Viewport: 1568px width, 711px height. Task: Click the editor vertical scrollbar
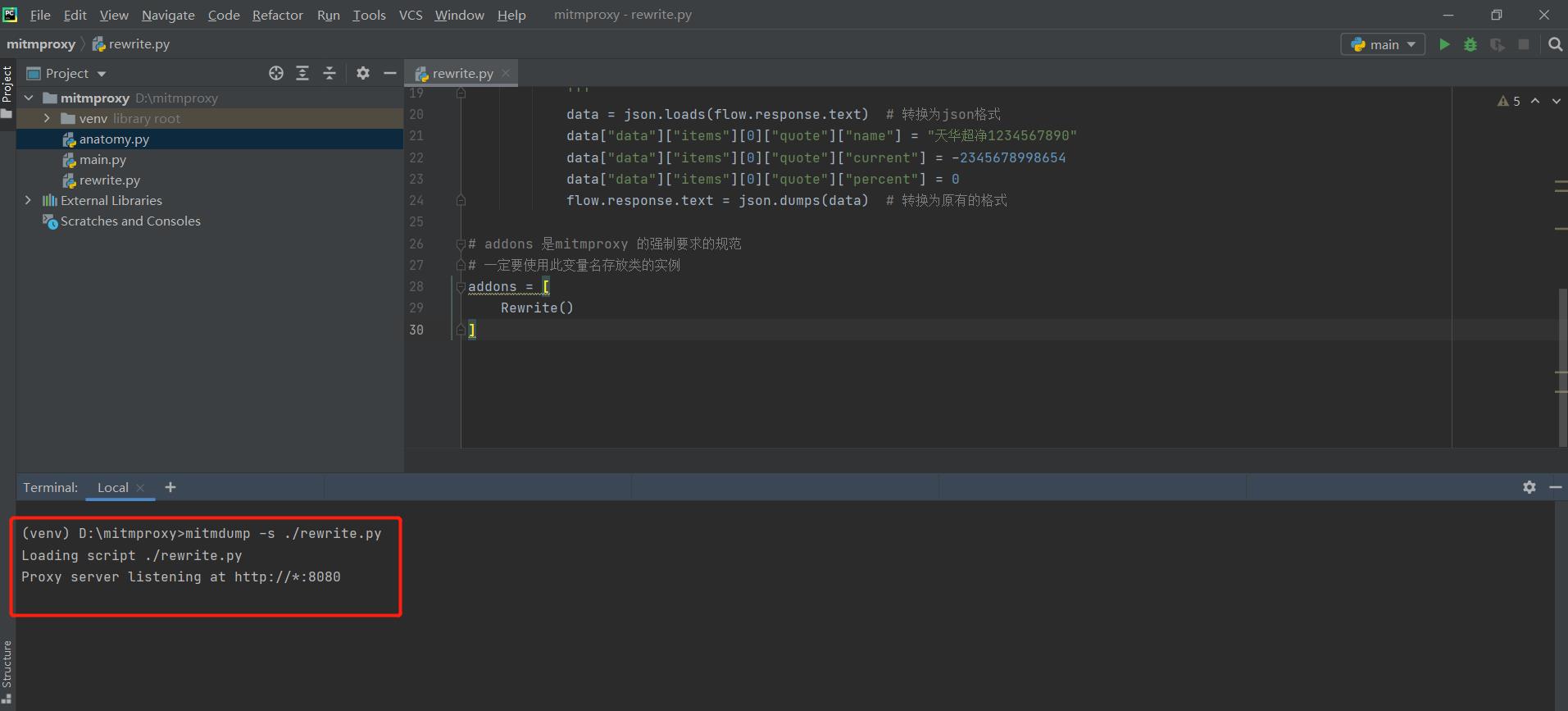coord(1563,367)
